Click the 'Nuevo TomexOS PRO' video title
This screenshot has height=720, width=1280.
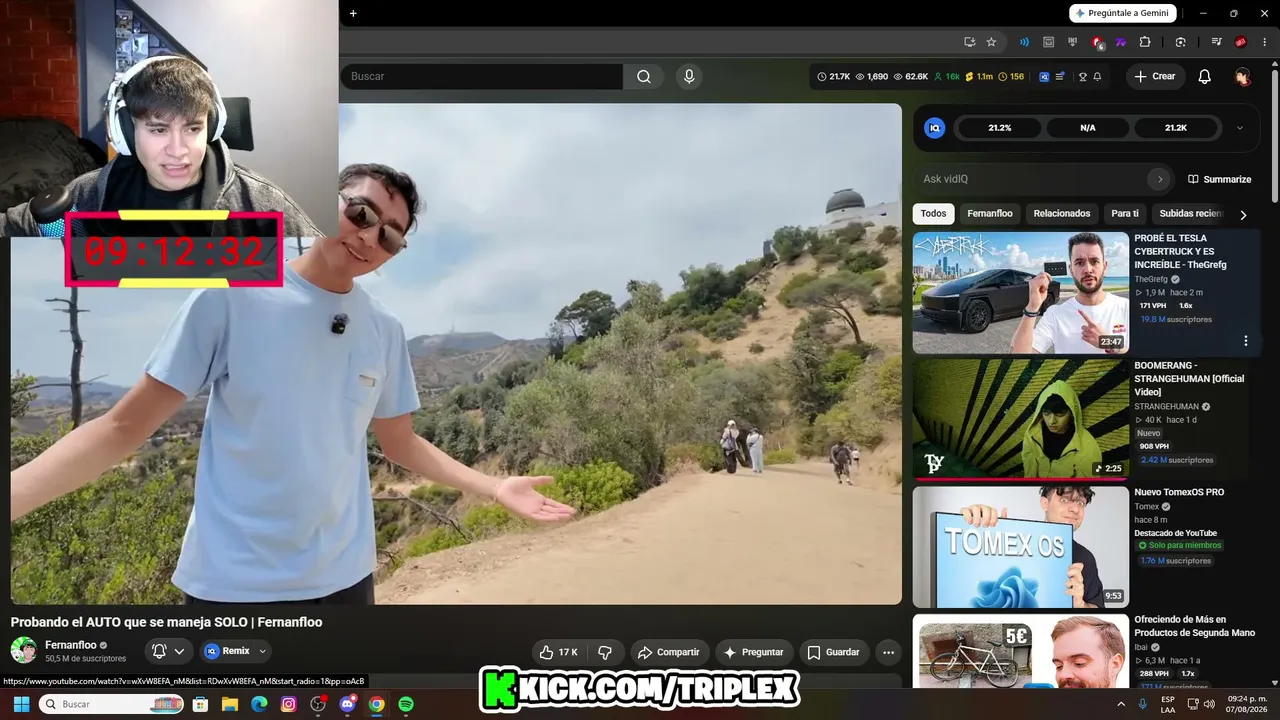pos(1179,492)
